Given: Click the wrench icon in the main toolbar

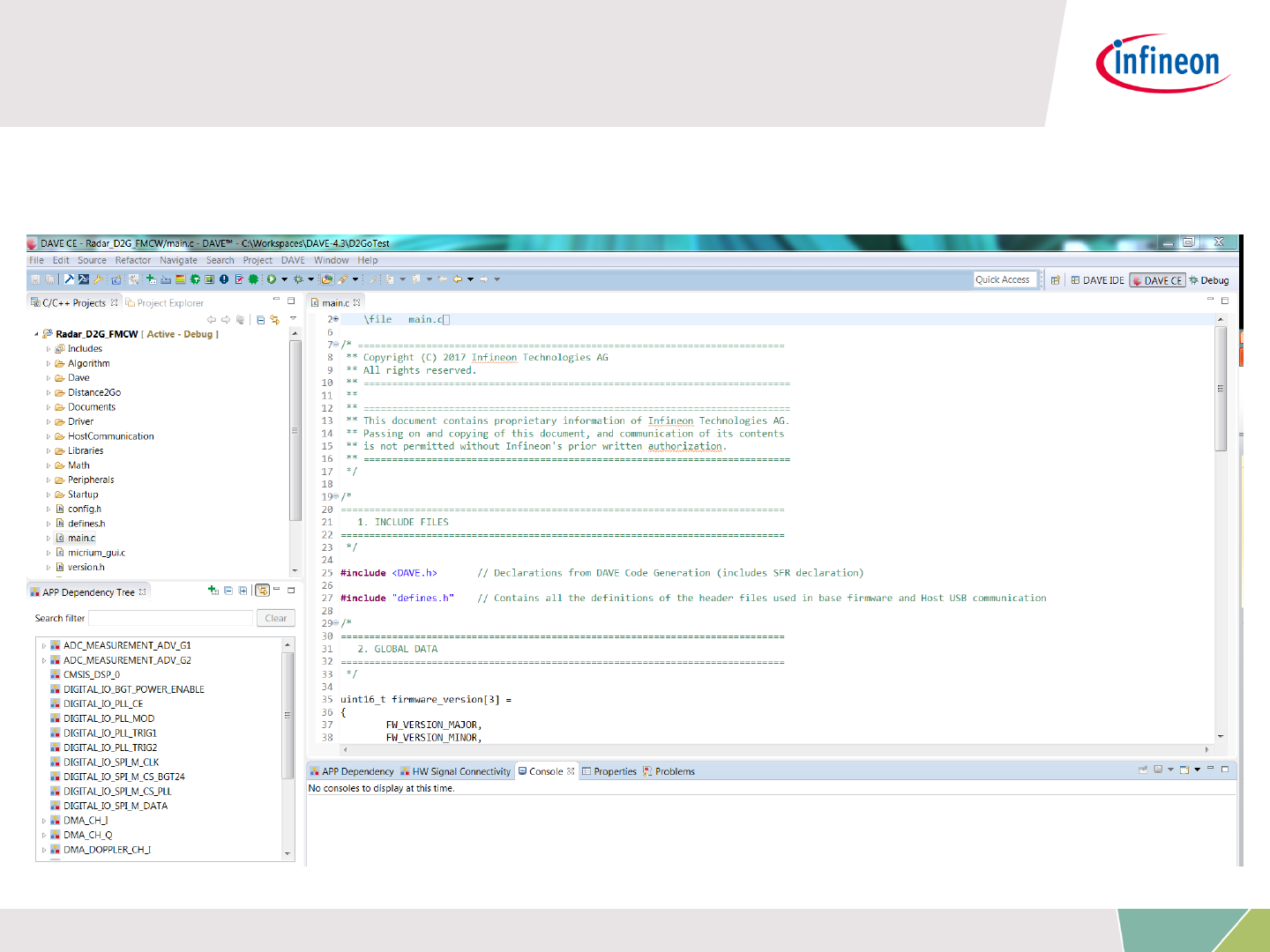Looking at the screenshot, I should (x=98, y=279).
